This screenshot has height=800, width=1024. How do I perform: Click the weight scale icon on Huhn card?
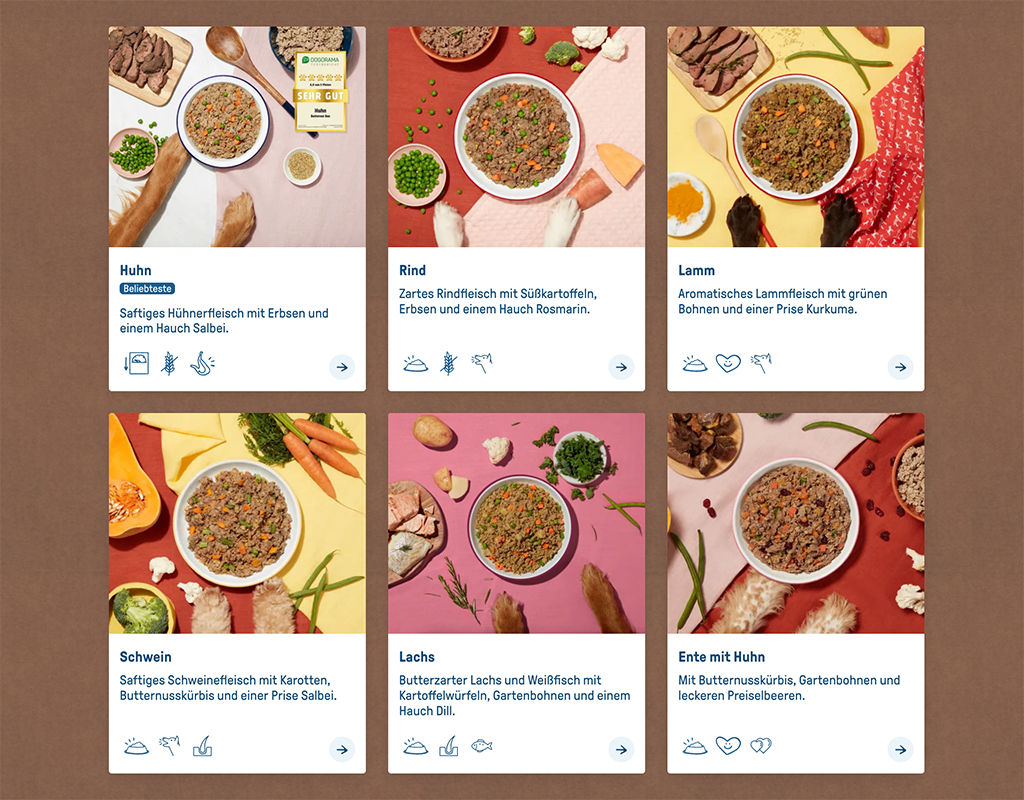136,363
